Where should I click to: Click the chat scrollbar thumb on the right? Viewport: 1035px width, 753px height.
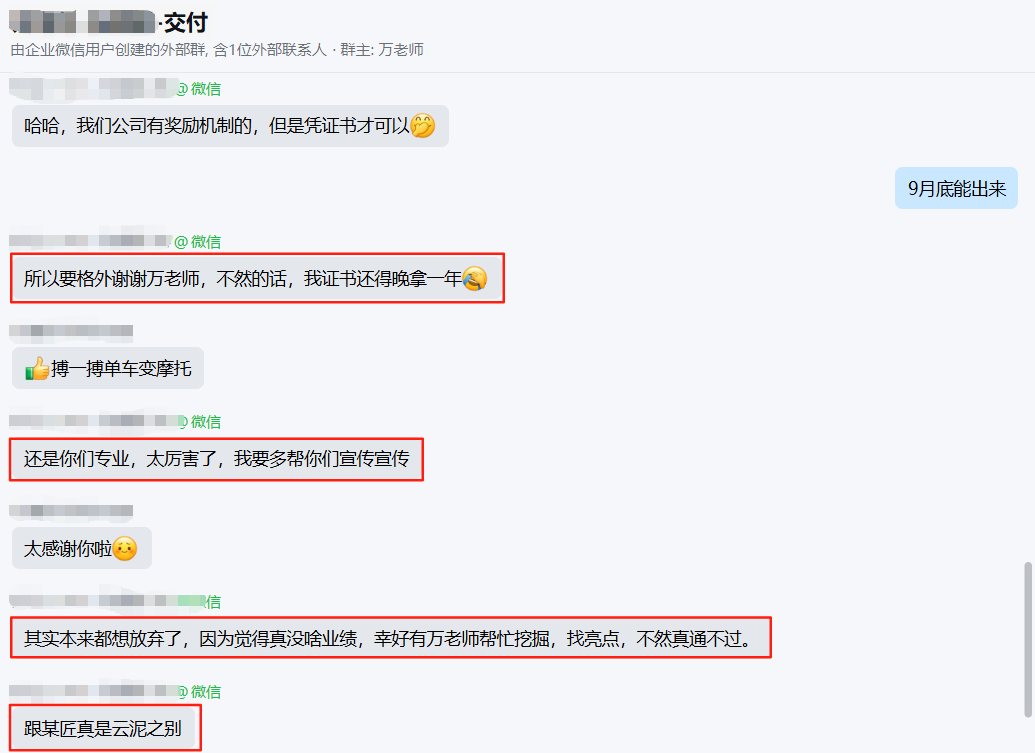click(1027, 639)
